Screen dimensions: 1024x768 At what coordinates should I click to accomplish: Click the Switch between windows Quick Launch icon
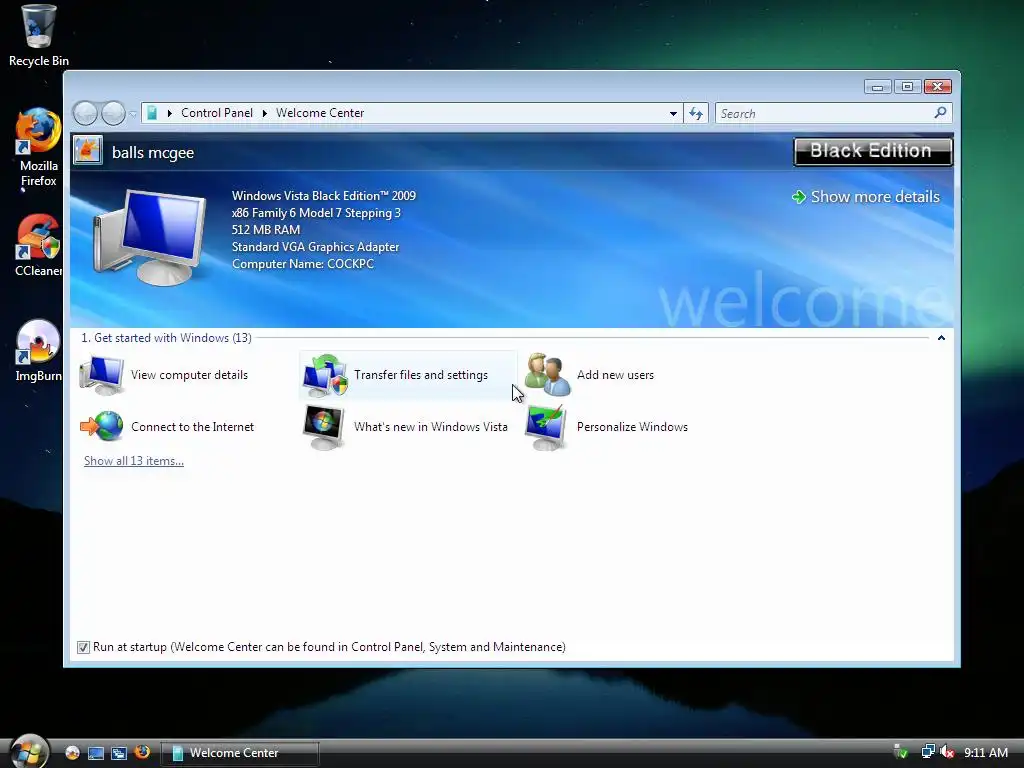click(x=119, y=752)
